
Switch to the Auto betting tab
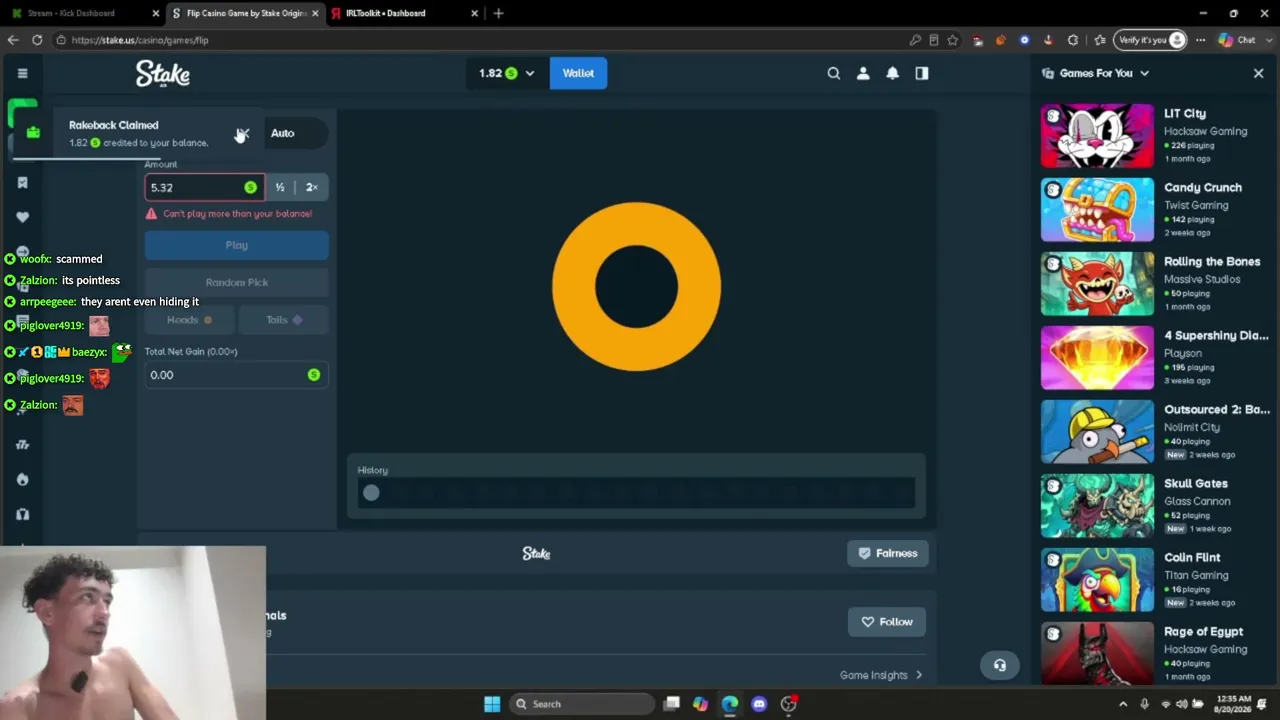point(282,133)
